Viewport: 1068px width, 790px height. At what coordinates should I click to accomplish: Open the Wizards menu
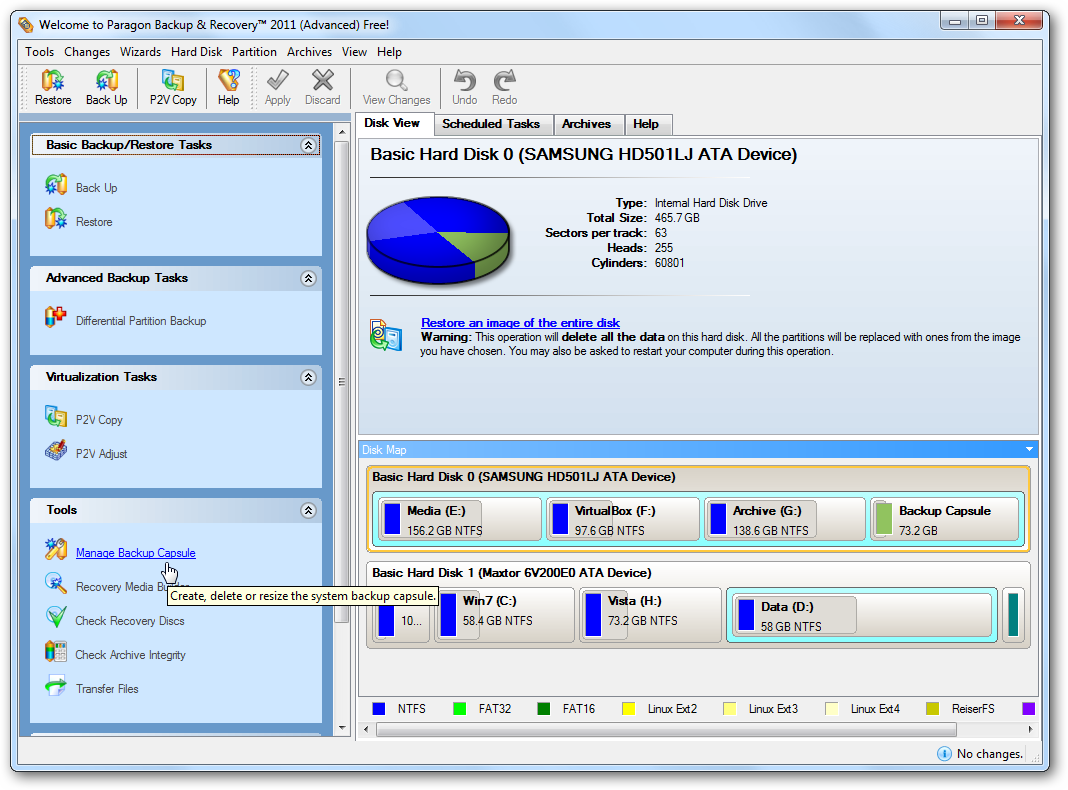[x=140, y=52]
